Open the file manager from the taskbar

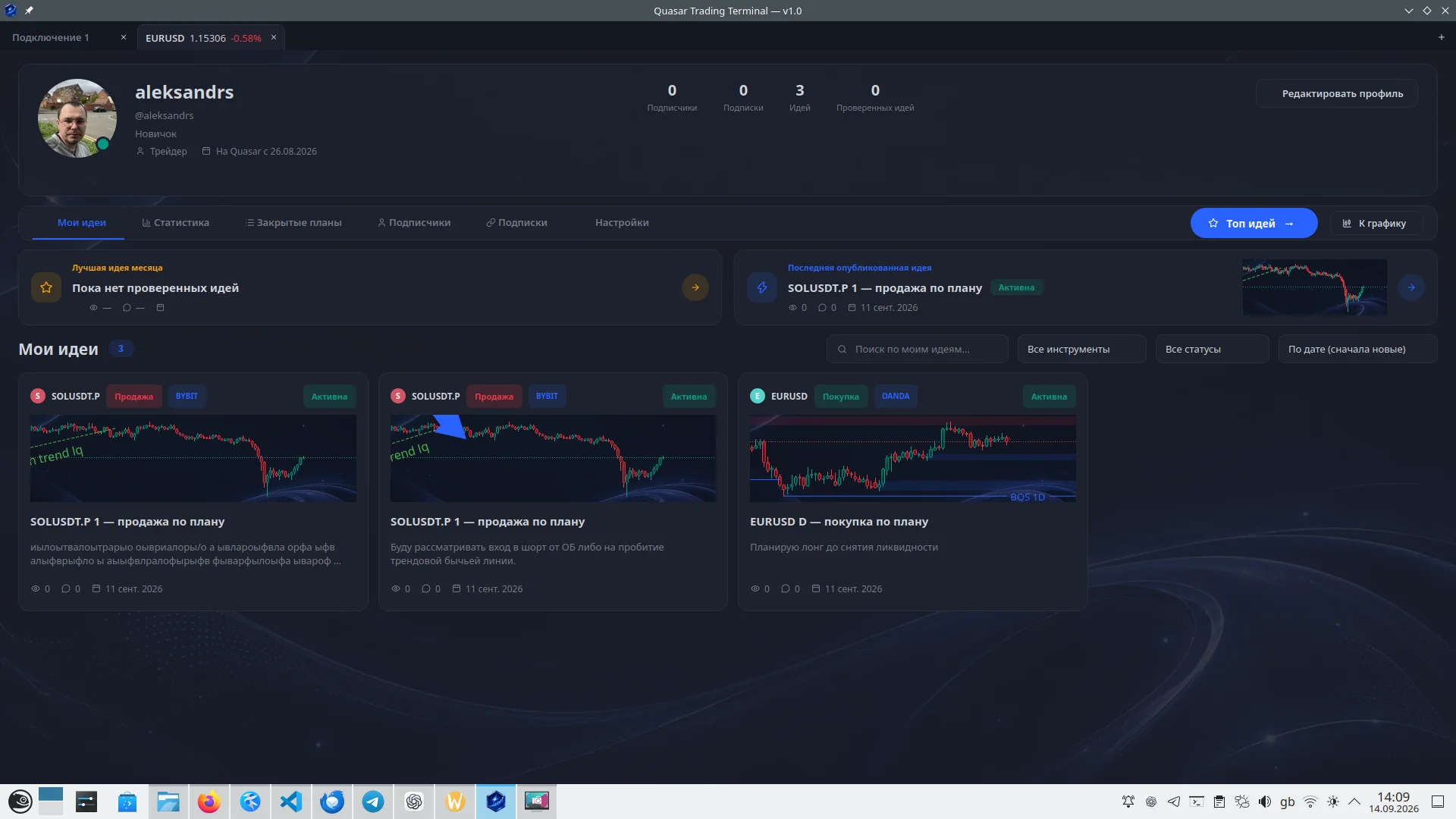[x=168, y=802]
